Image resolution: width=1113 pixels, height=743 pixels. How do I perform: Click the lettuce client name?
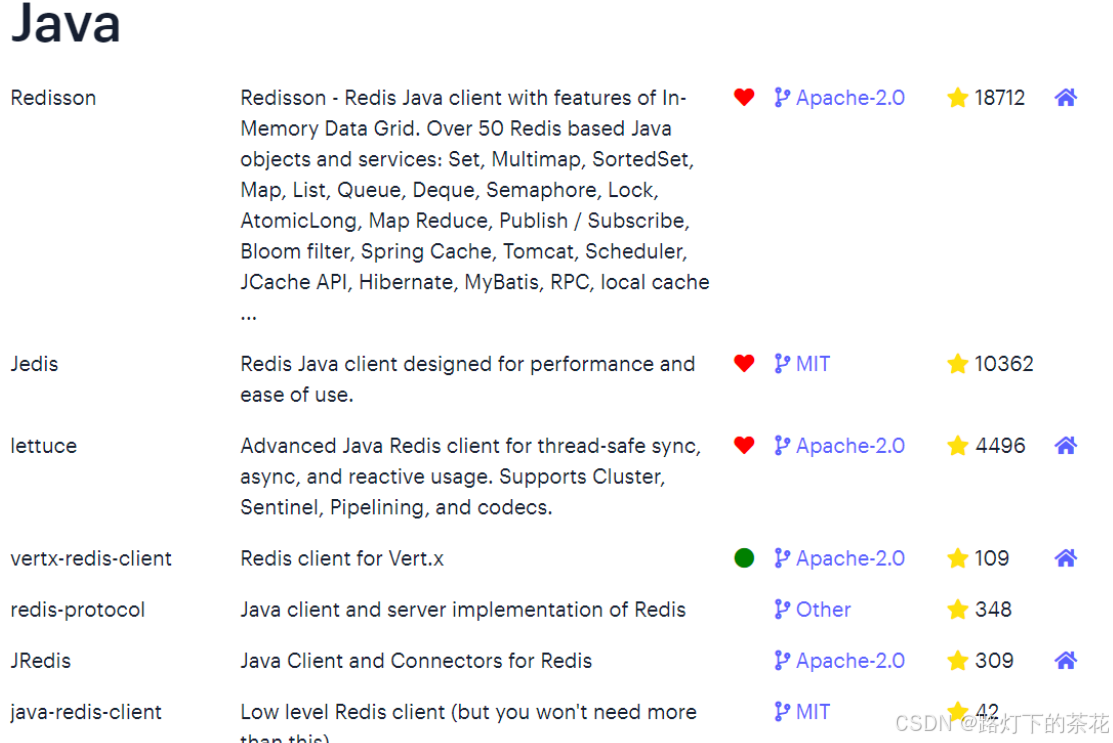[43, 445]
